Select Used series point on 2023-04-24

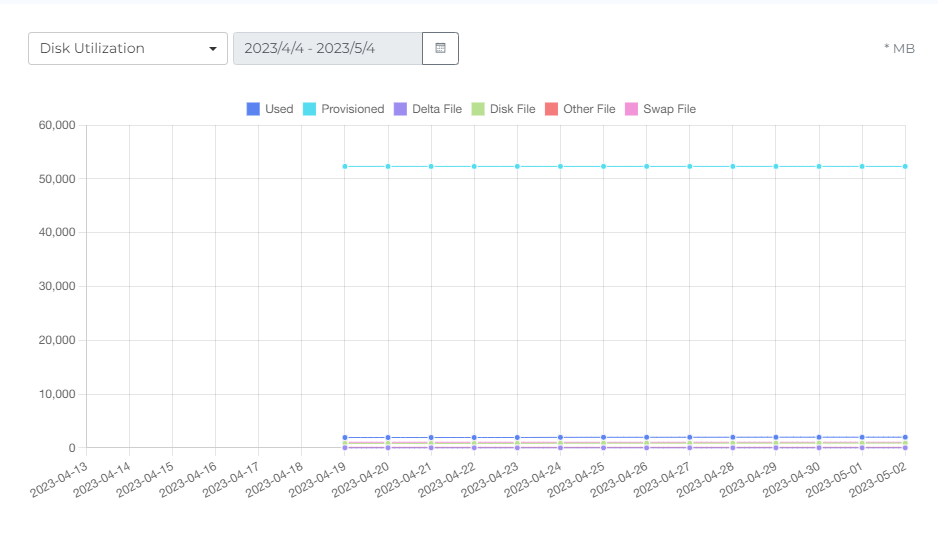[x=560, y=437]
